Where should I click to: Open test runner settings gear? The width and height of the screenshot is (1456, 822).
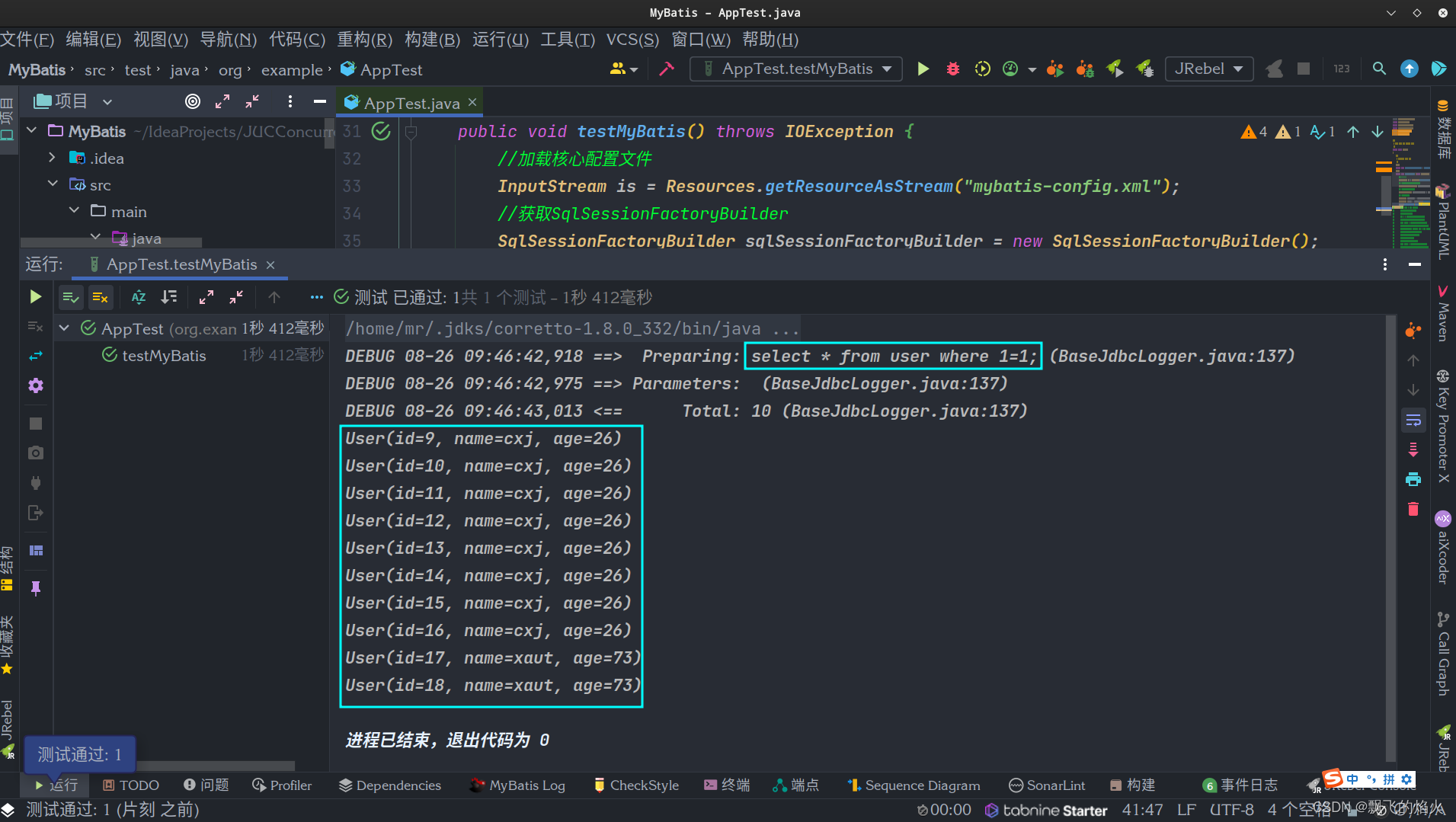pyautogui.click(x=35, y=385)
